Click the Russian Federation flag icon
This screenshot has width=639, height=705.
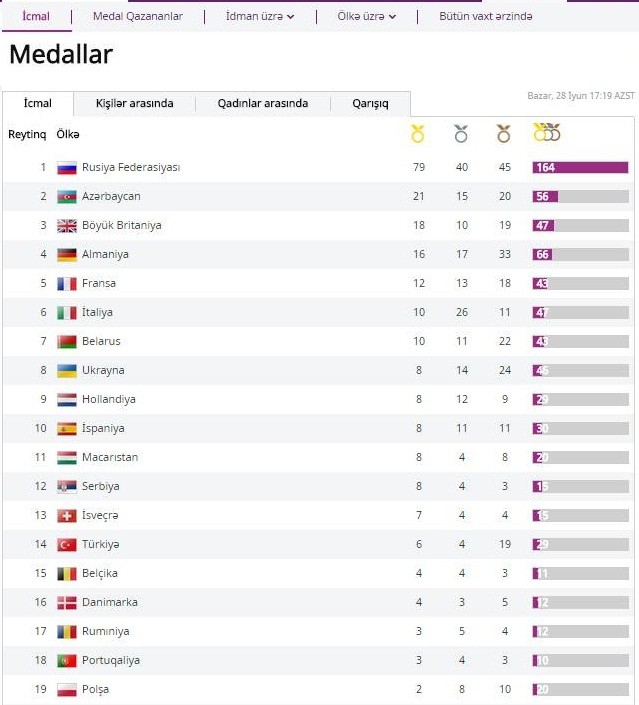tap(67, 168)
